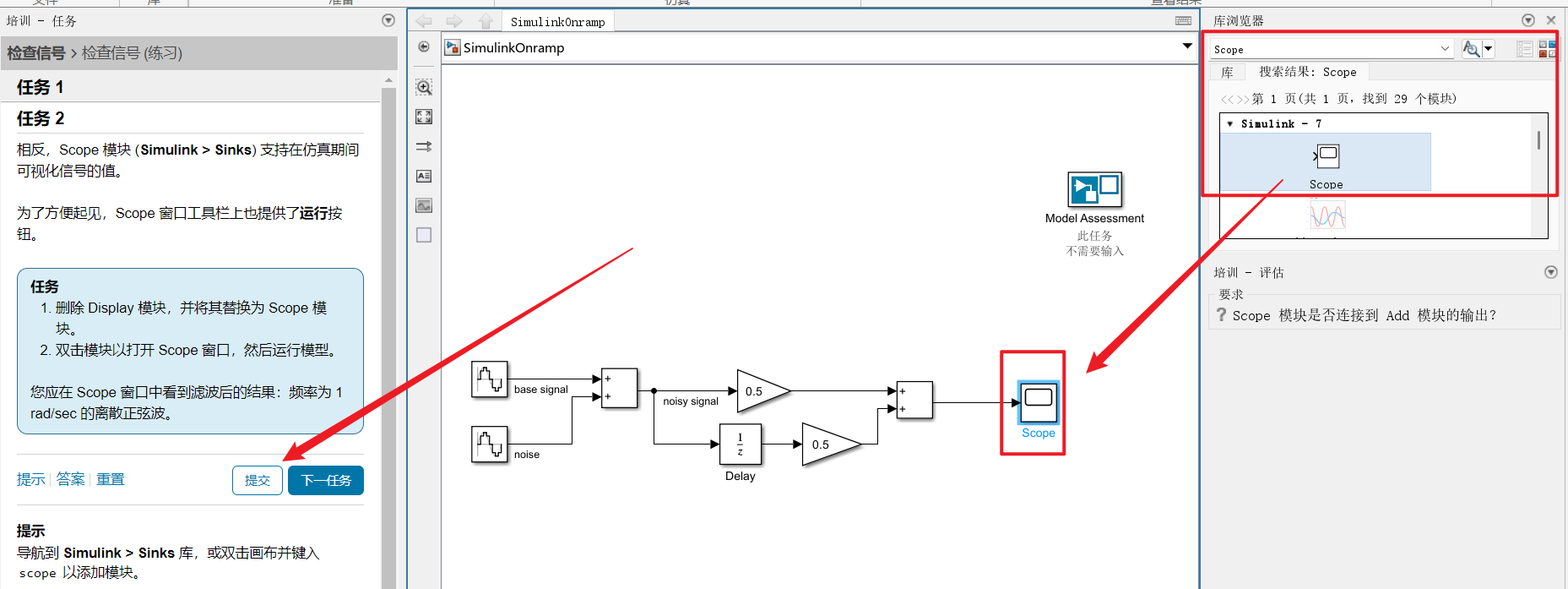This screenshot has height=589, width=1568.
Task: Select the lower 0.5 Gain block
Action: 831,444
